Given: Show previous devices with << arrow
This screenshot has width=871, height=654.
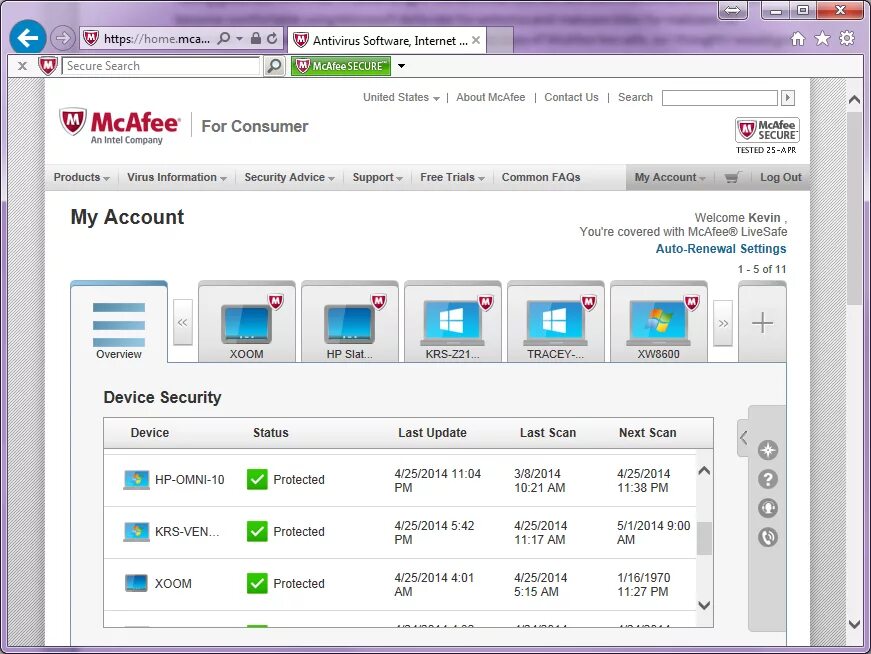Looking at the screenshot, I should point(183,323).
